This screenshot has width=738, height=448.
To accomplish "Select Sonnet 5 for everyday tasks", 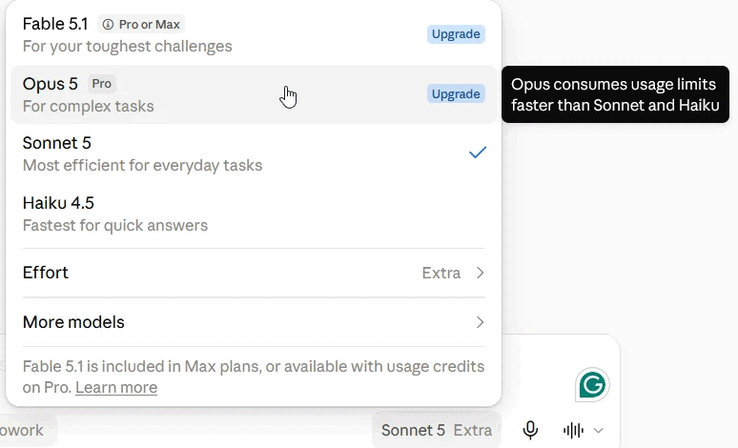I will (x=254, y=154).
